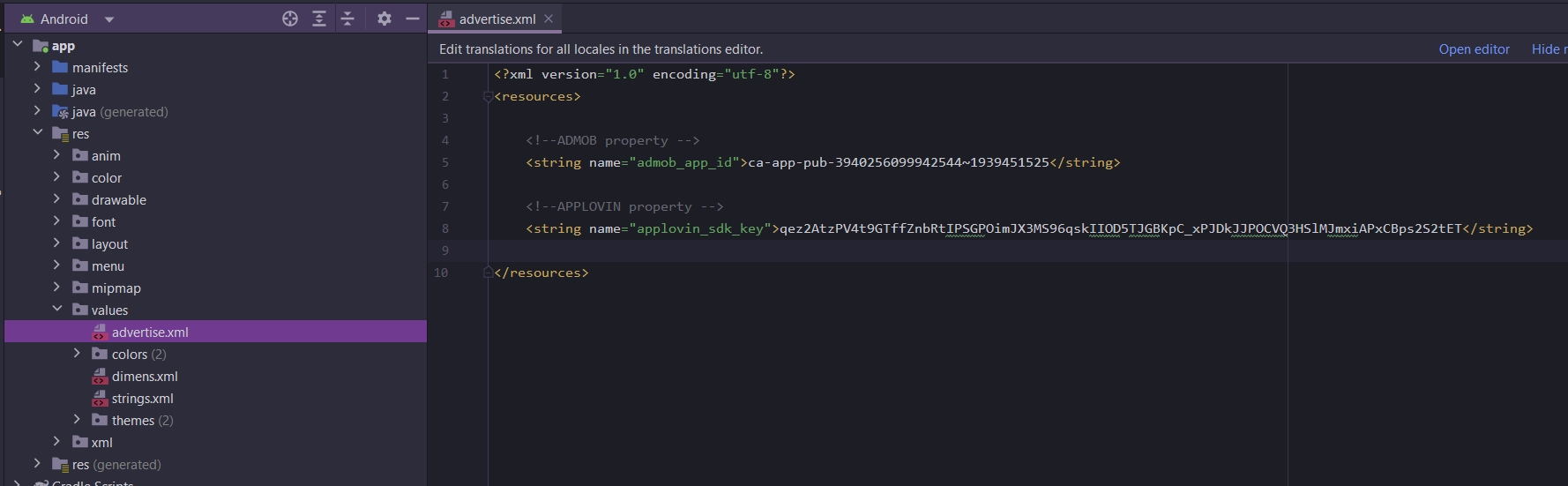
Task: Open project panel settings gear
Action: point(385,19)
